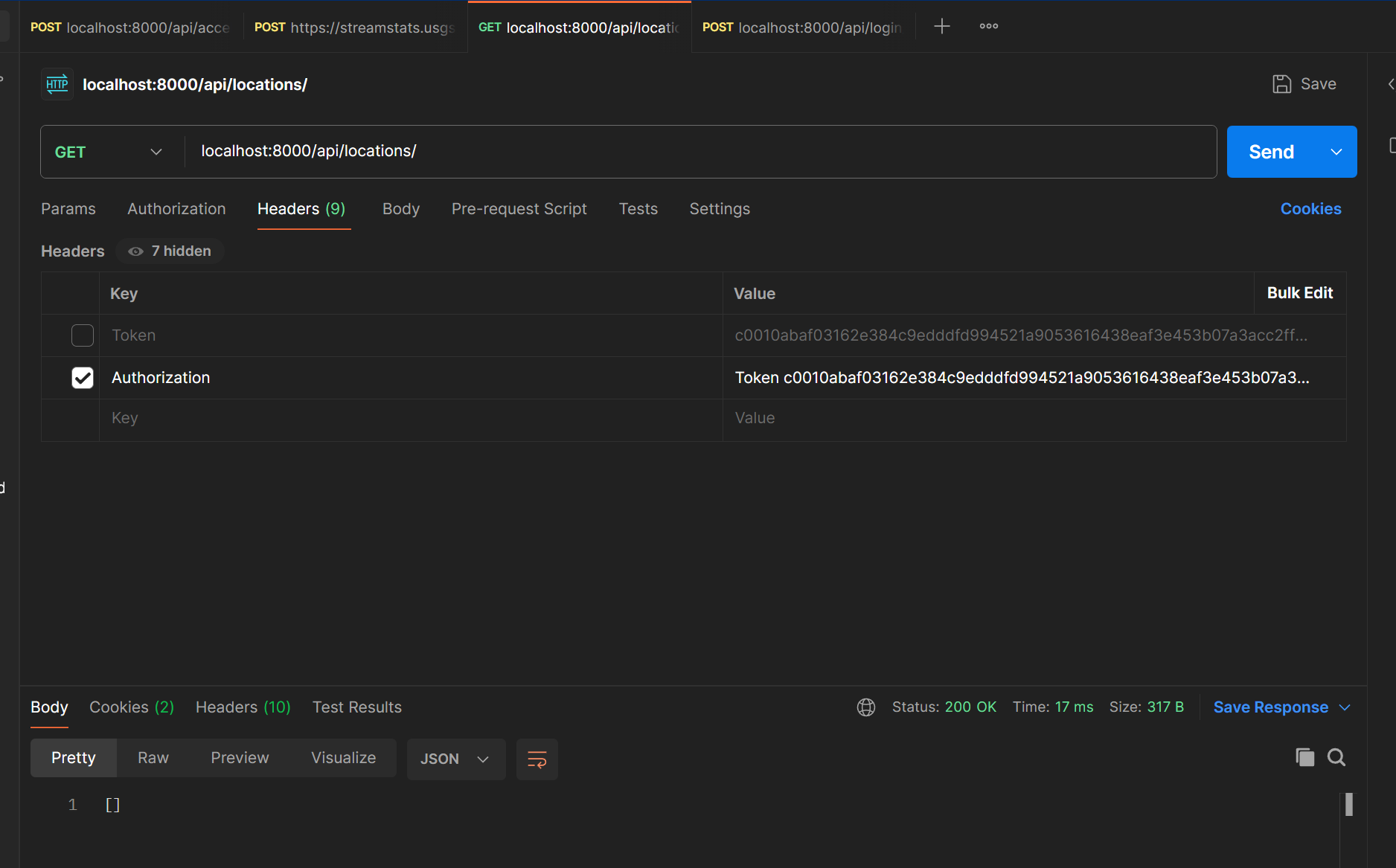This screenshot has height=868, width=1396.
Task: Click the empty new header Value field
Action: [1034, 419]
